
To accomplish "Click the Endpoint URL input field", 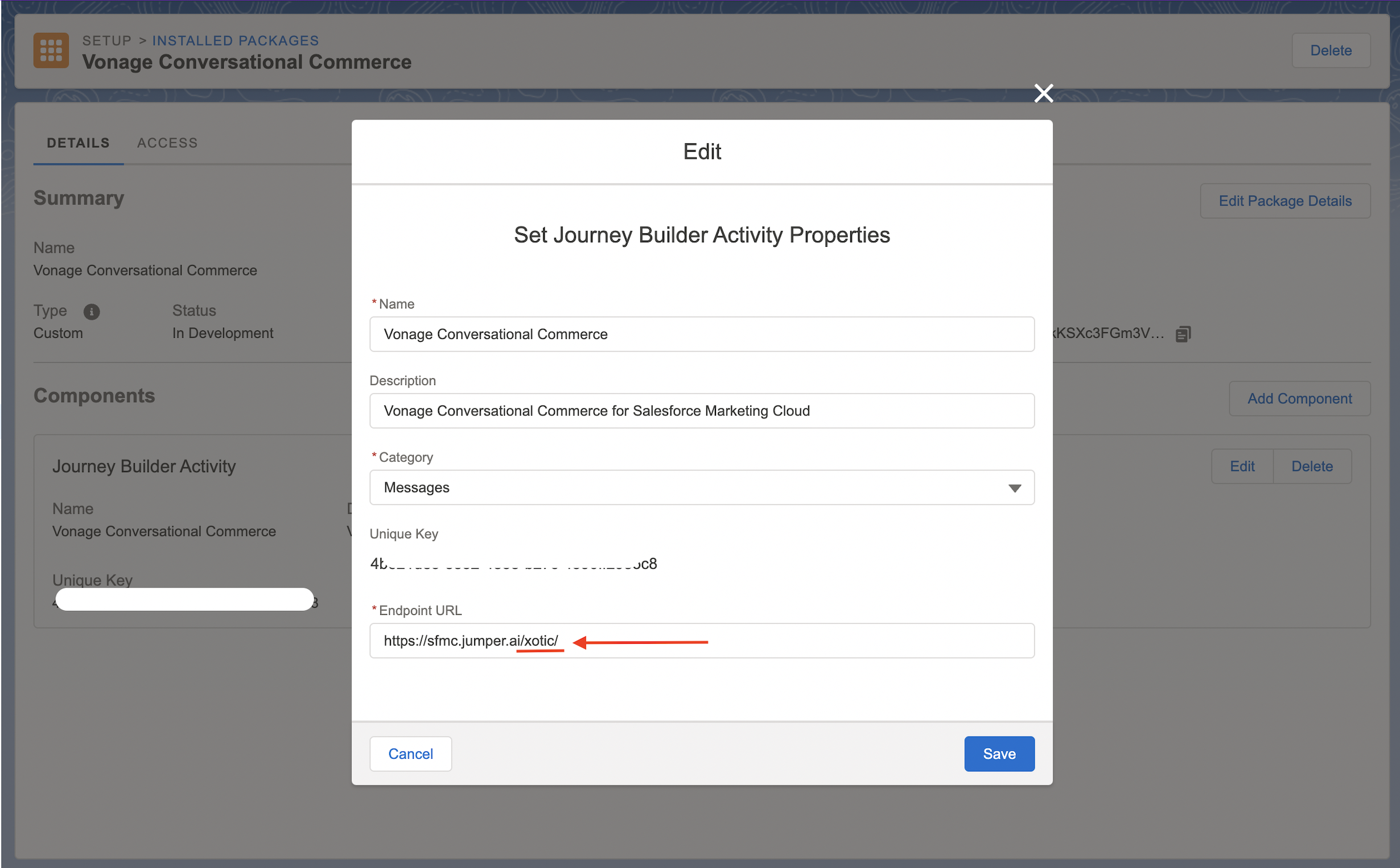I will click(x=702, y=640).
